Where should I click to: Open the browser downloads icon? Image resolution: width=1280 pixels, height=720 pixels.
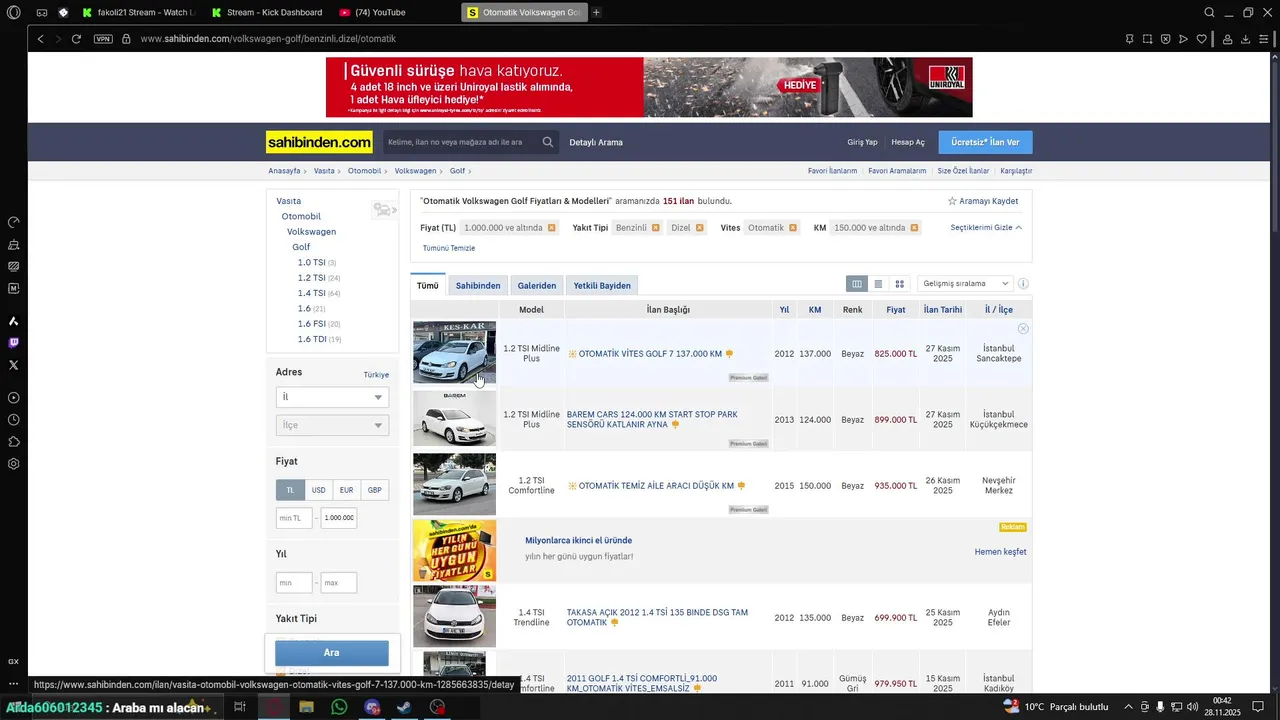pos(1246,39)
